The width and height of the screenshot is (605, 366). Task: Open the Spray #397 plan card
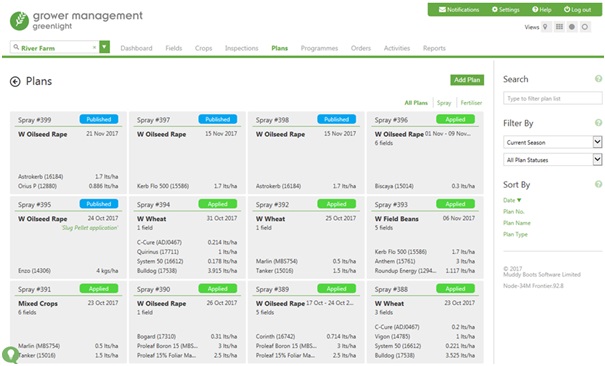(x=187, y=153)
